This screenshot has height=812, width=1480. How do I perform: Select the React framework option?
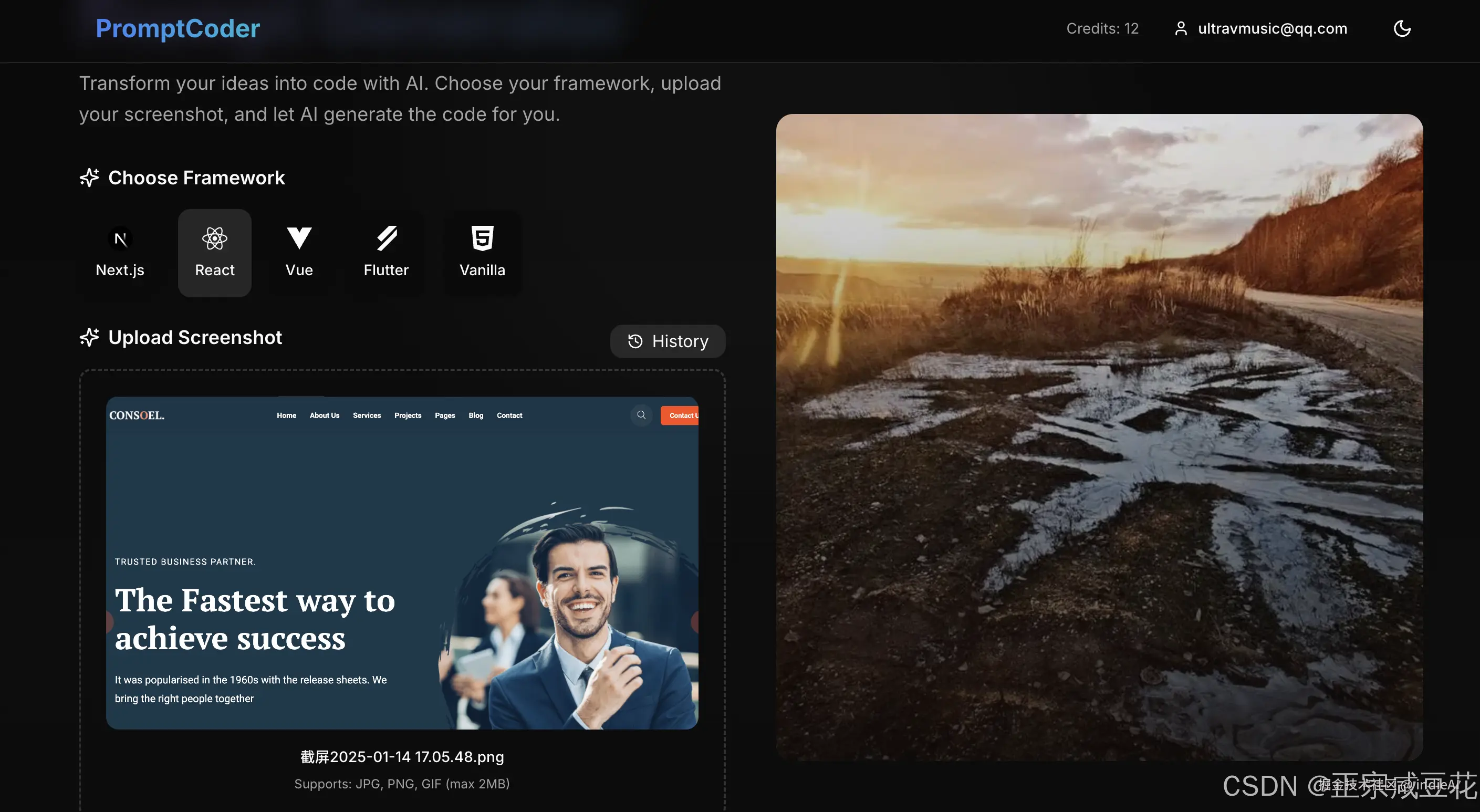214,254
